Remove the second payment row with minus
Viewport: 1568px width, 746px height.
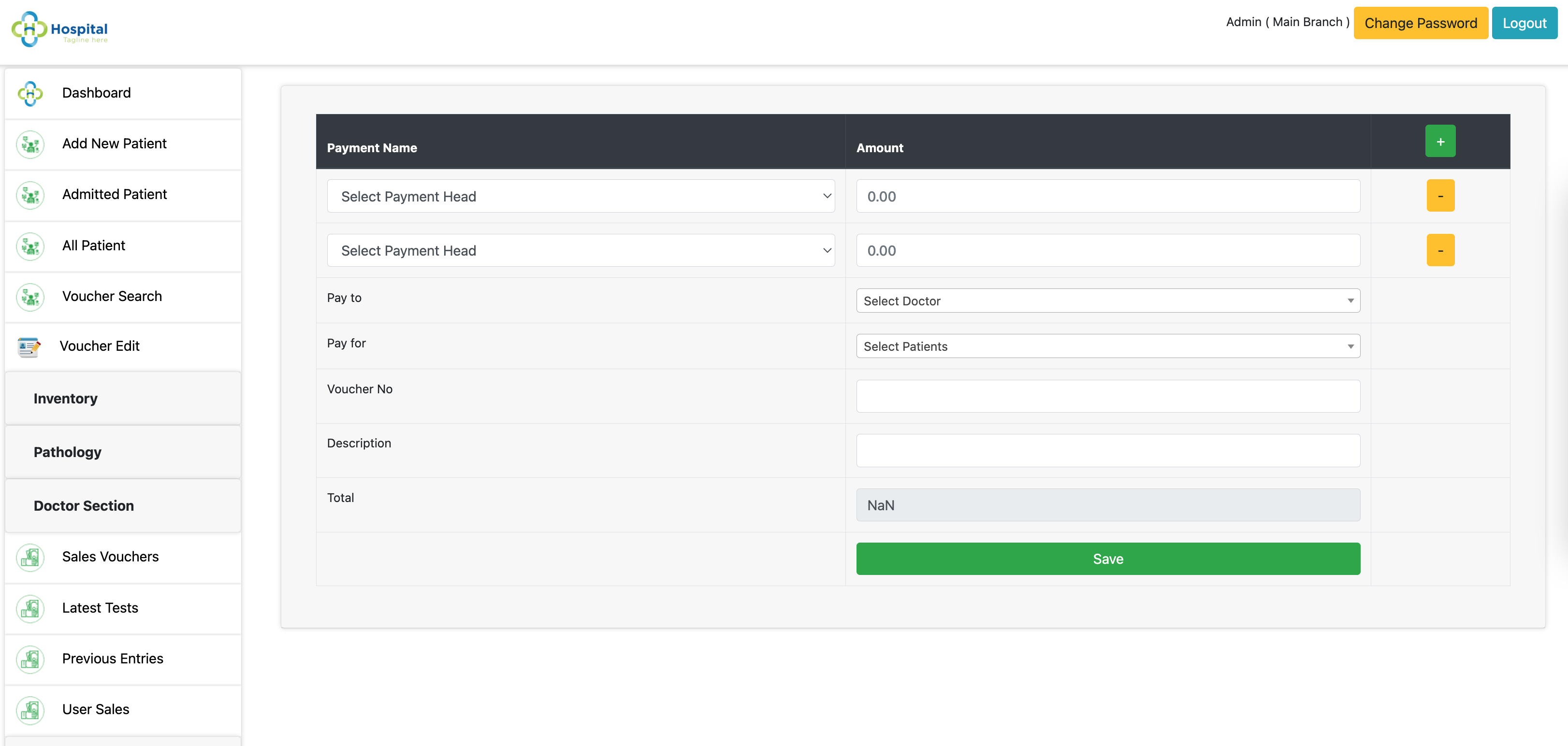click(x=1440, y=250)
